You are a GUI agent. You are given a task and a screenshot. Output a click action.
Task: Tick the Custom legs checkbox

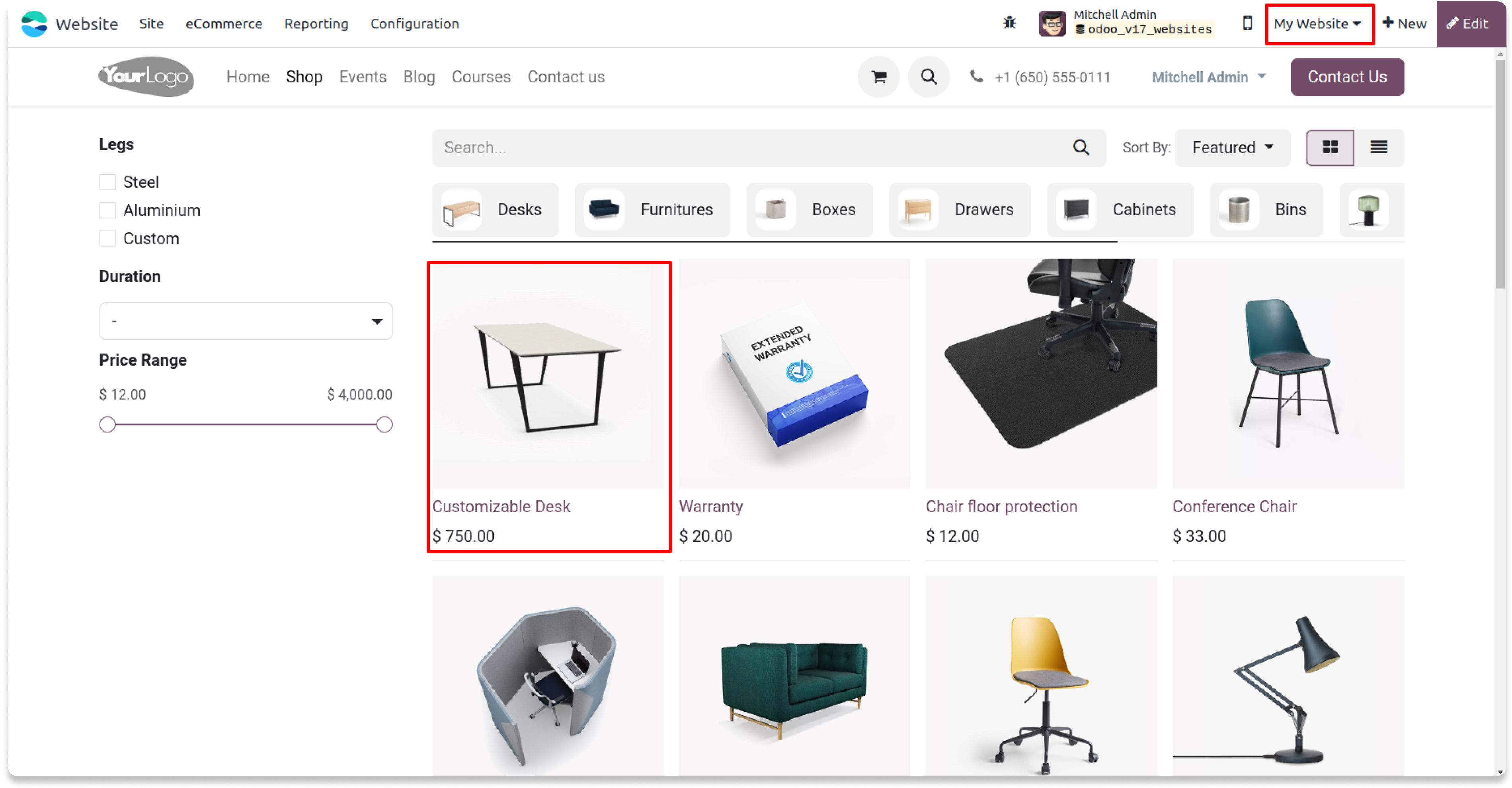107,238
